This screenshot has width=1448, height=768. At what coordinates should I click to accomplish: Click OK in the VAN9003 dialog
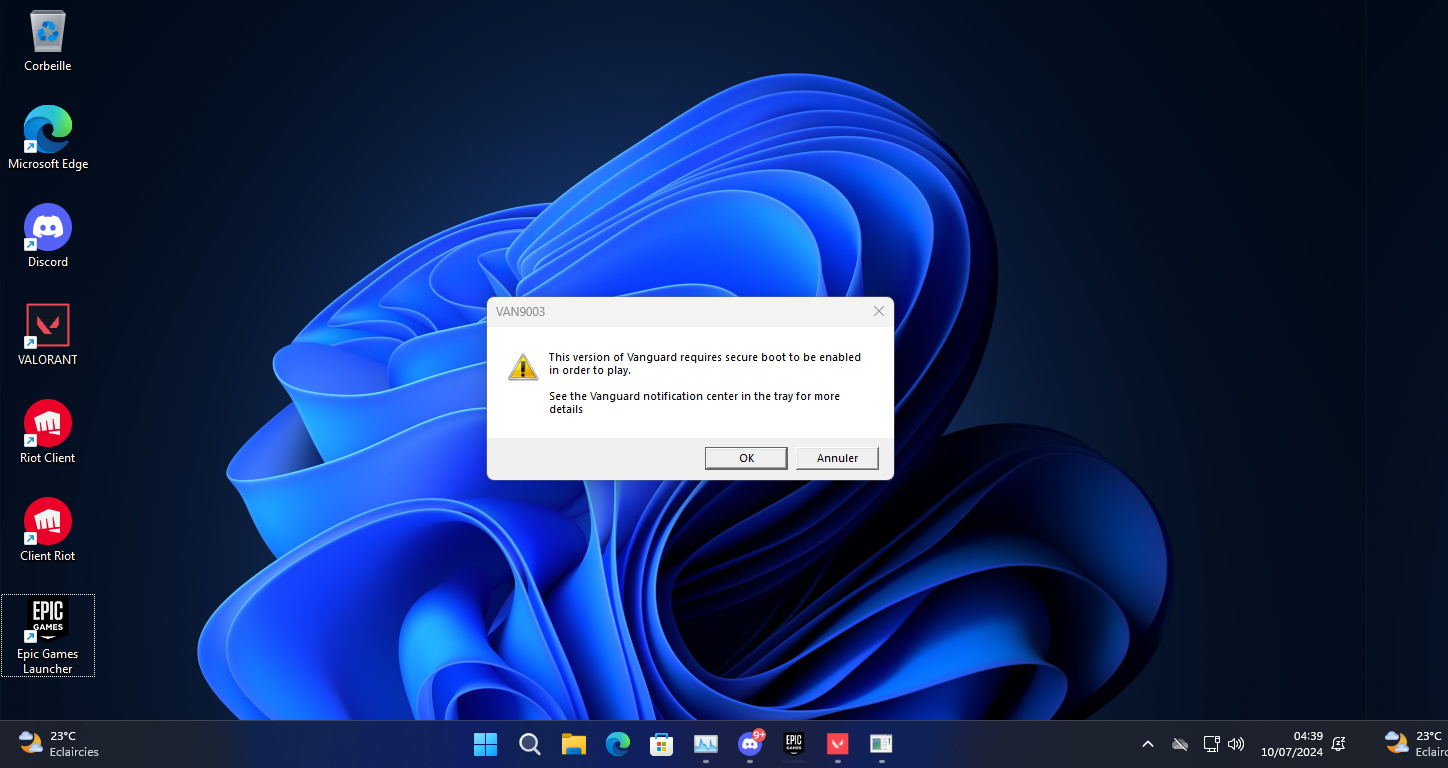click(745, 458)
